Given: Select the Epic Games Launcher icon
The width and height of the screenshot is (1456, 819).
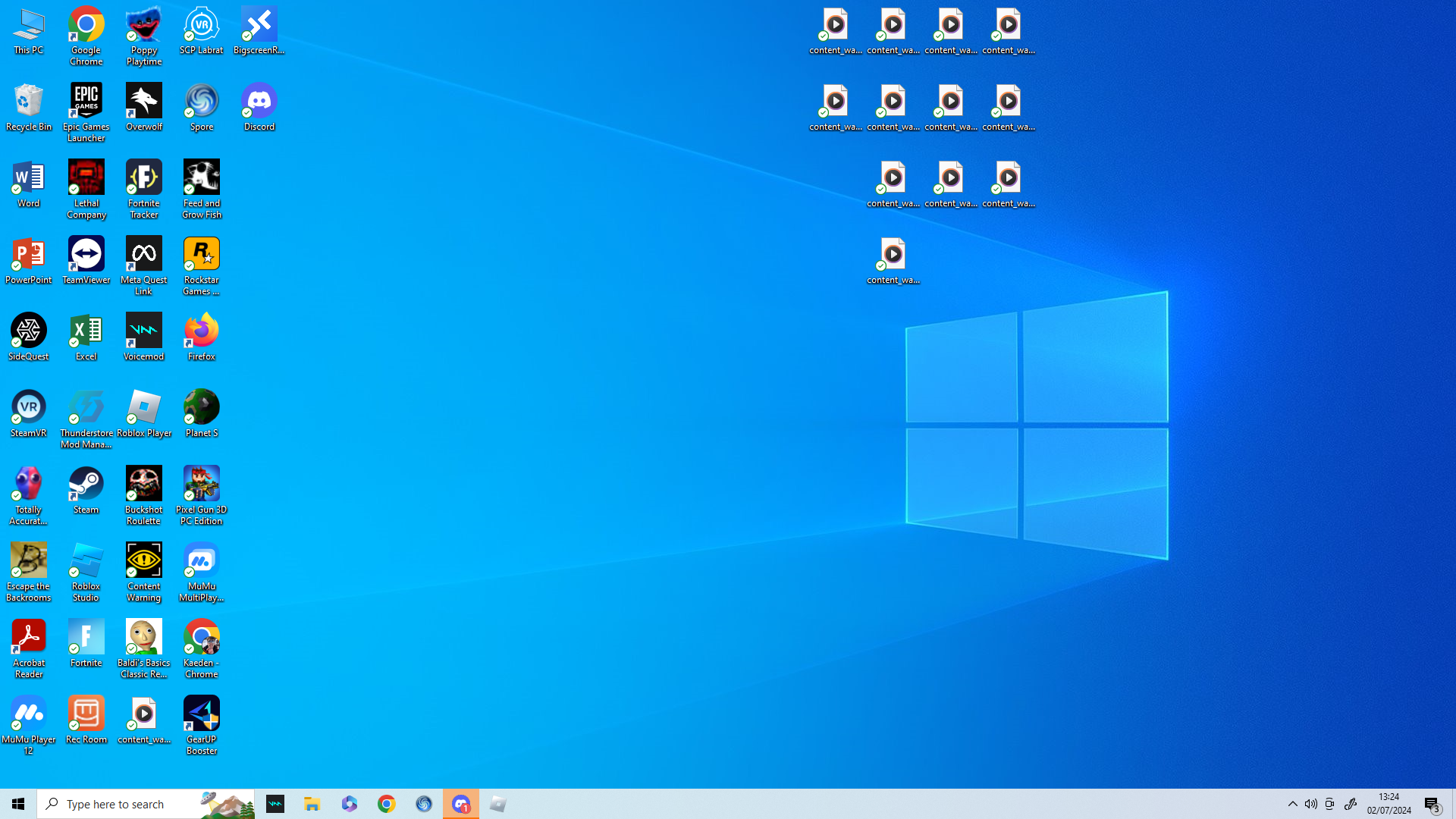Looking at the screenshot, I should [86, 112].
